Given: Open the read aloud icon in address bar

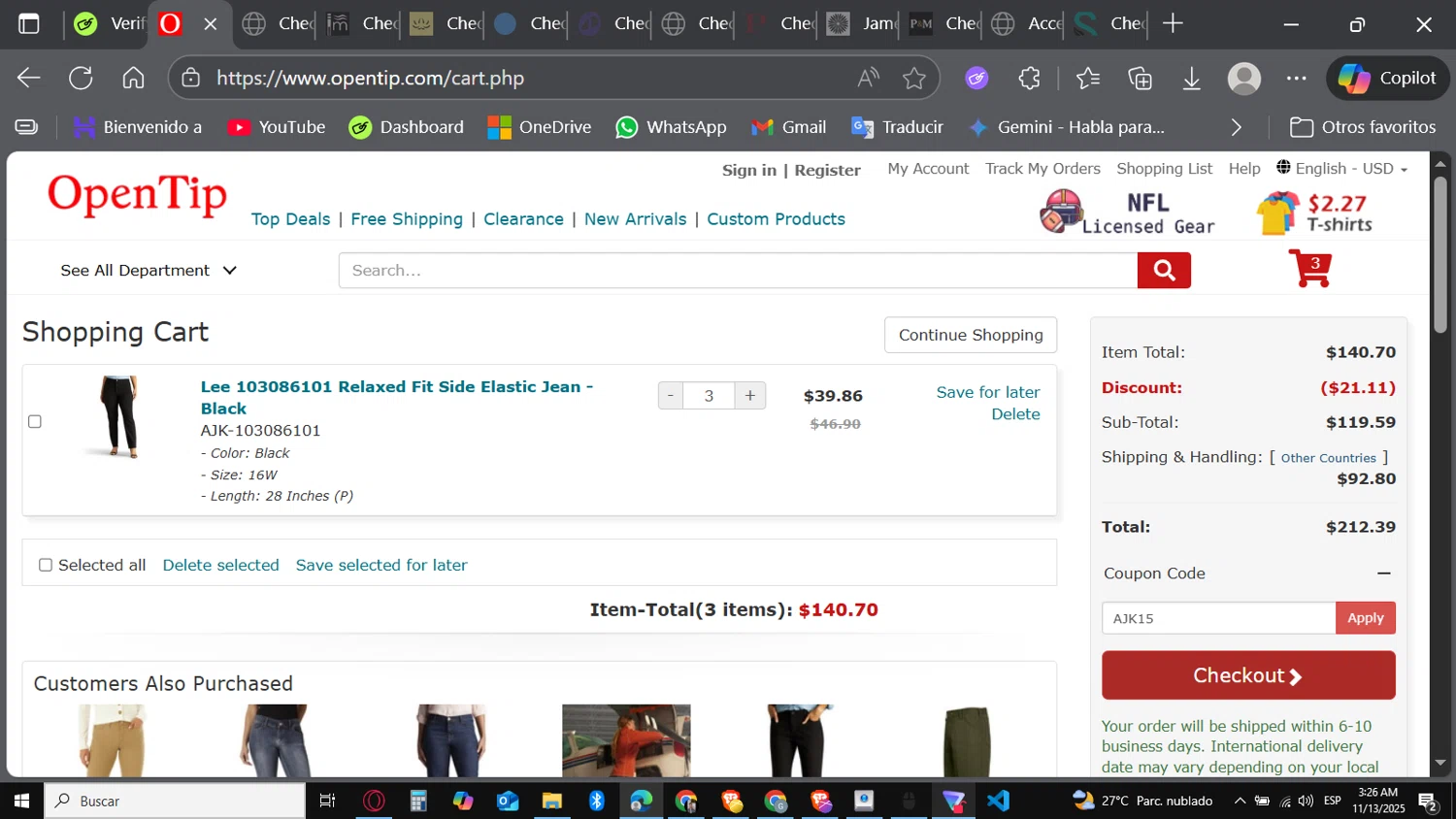Looking at the screenshot, I should [868, 78].
